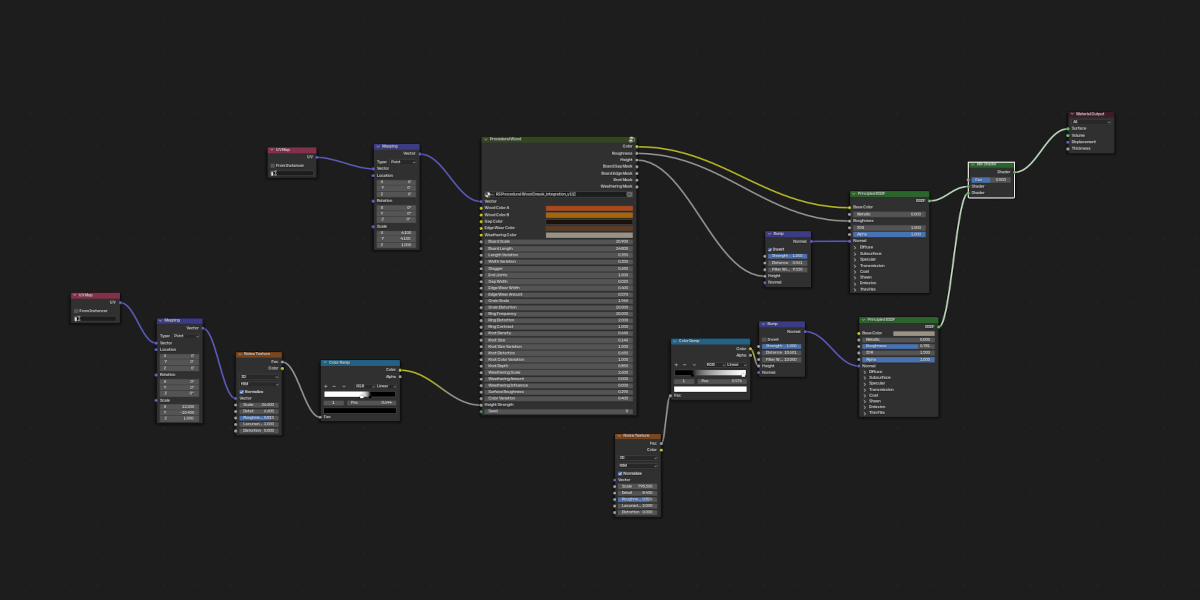This screenshot has width=1200, height=600.
Task: Click the Pos 0.675 field in Color Ramp
Action: (722, 381)
